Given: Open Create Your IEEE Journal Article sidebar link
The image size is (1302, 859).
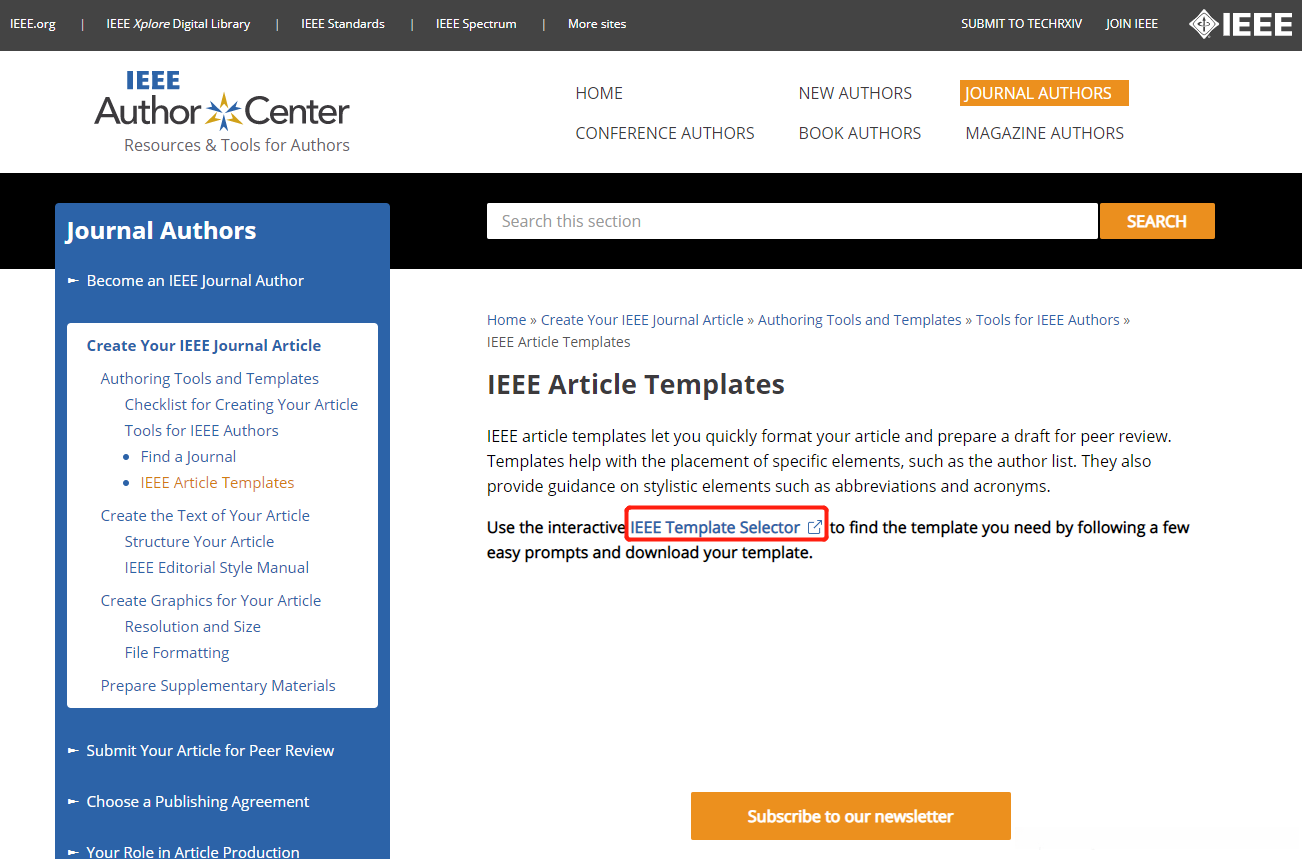Looking at the screenshot, I should click(204, 346).
